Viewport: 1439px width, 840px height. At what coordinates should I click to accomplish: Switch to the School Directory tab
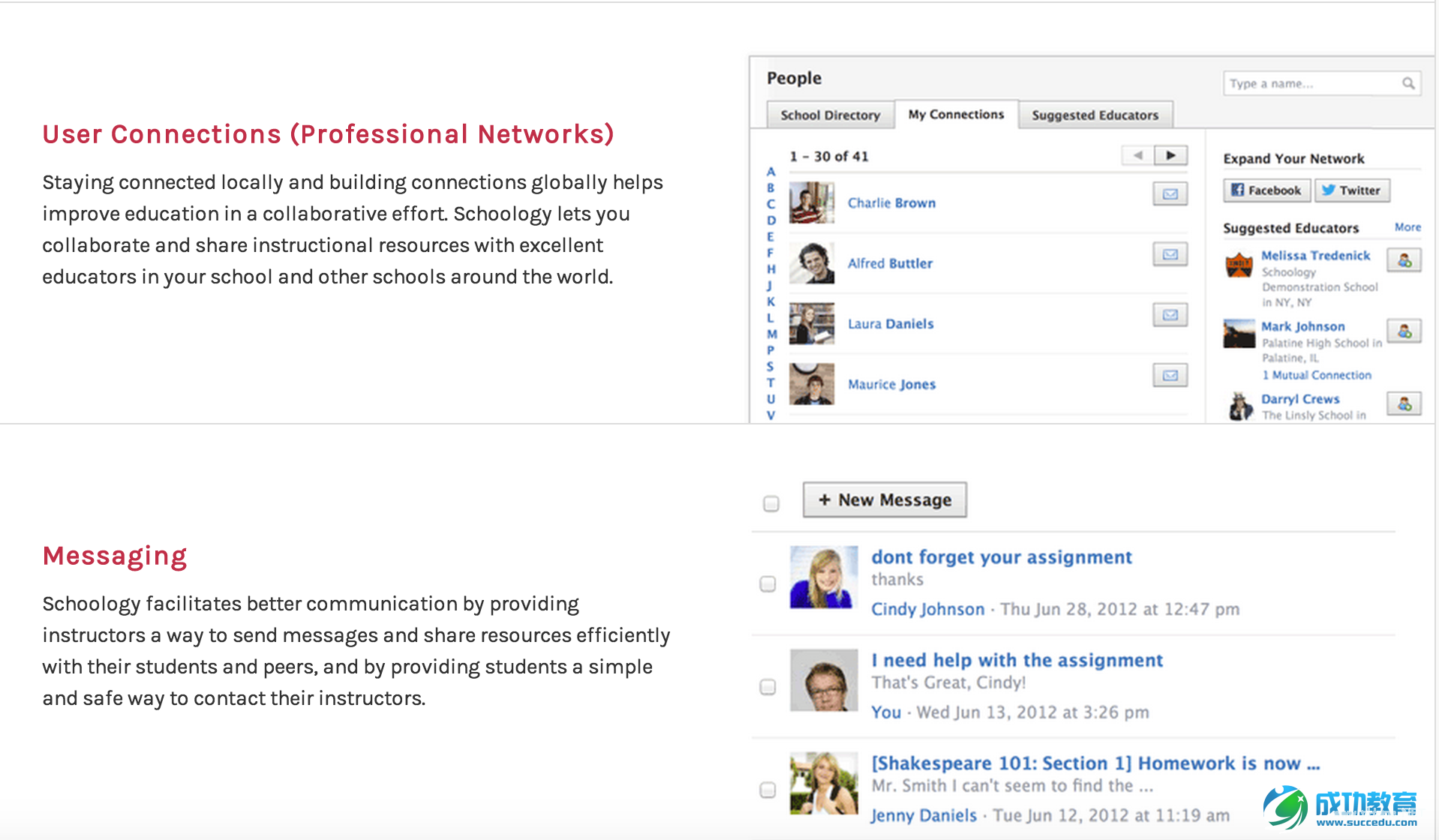point(830,114)
